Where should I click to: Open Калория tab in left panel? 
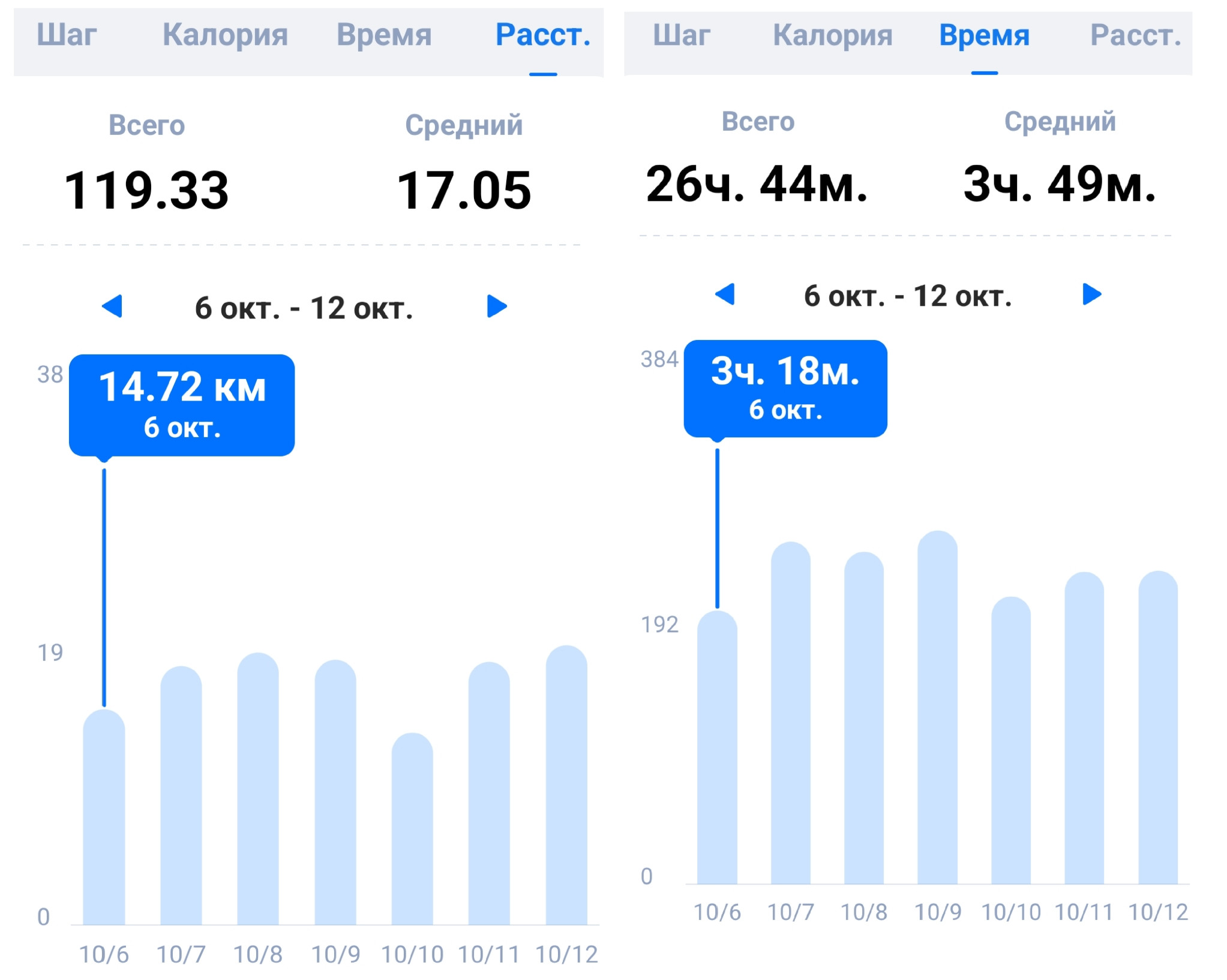(225, 35)
